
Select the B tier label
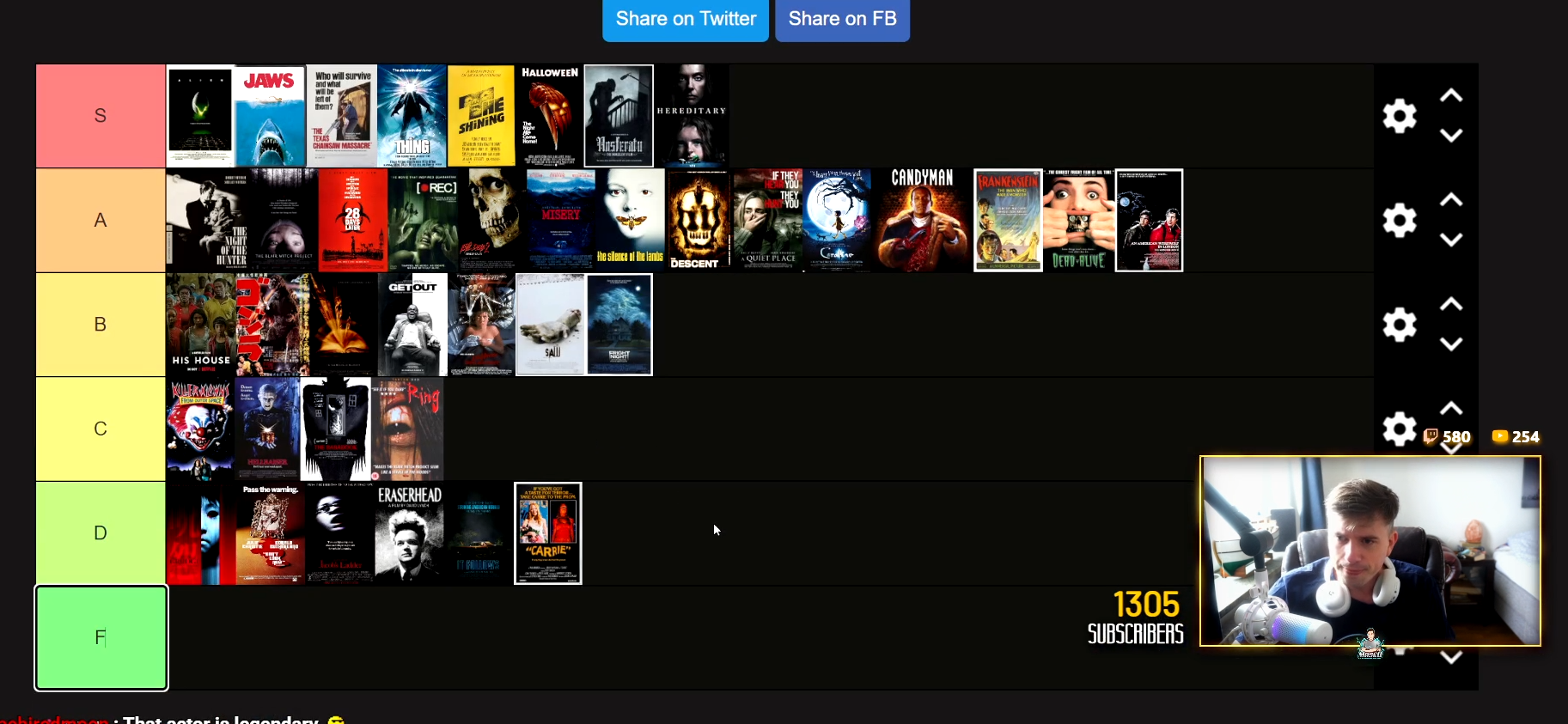(101, 325)
